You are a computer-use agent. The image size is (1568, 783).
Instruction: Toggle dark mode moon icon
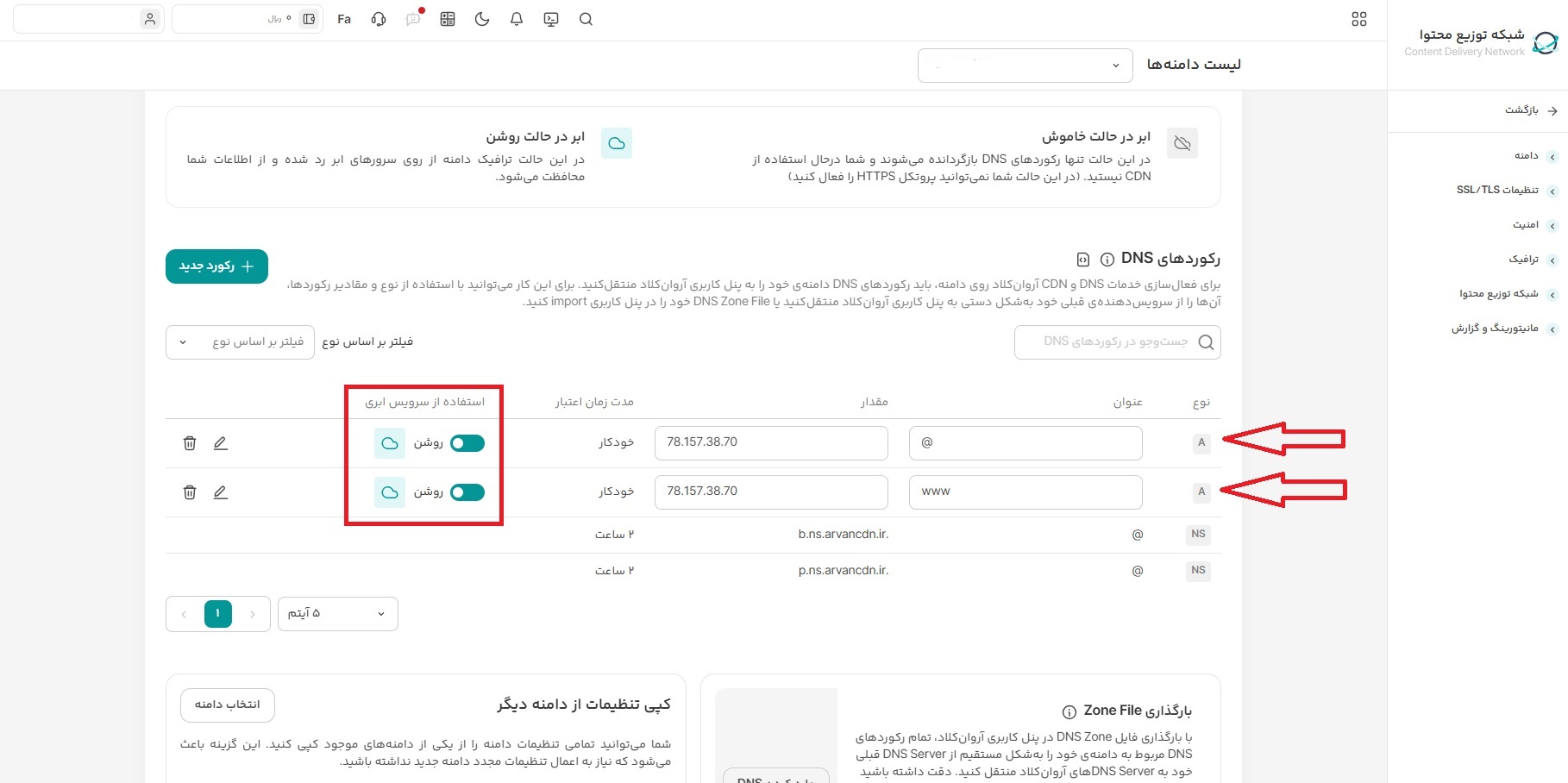tap(482, 19)
